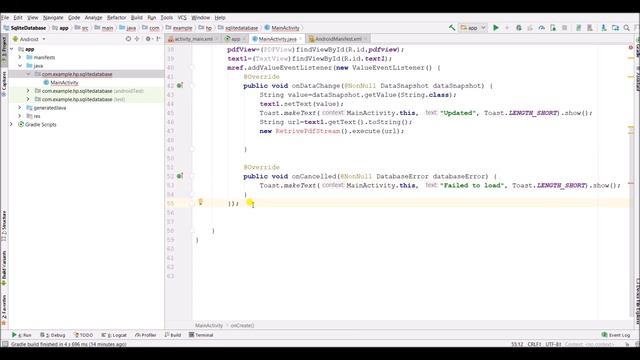The height and width of the screenshot is (360, 640).
Task: Click tool window toggle icon in status bar corner
Action: (5, 344)
